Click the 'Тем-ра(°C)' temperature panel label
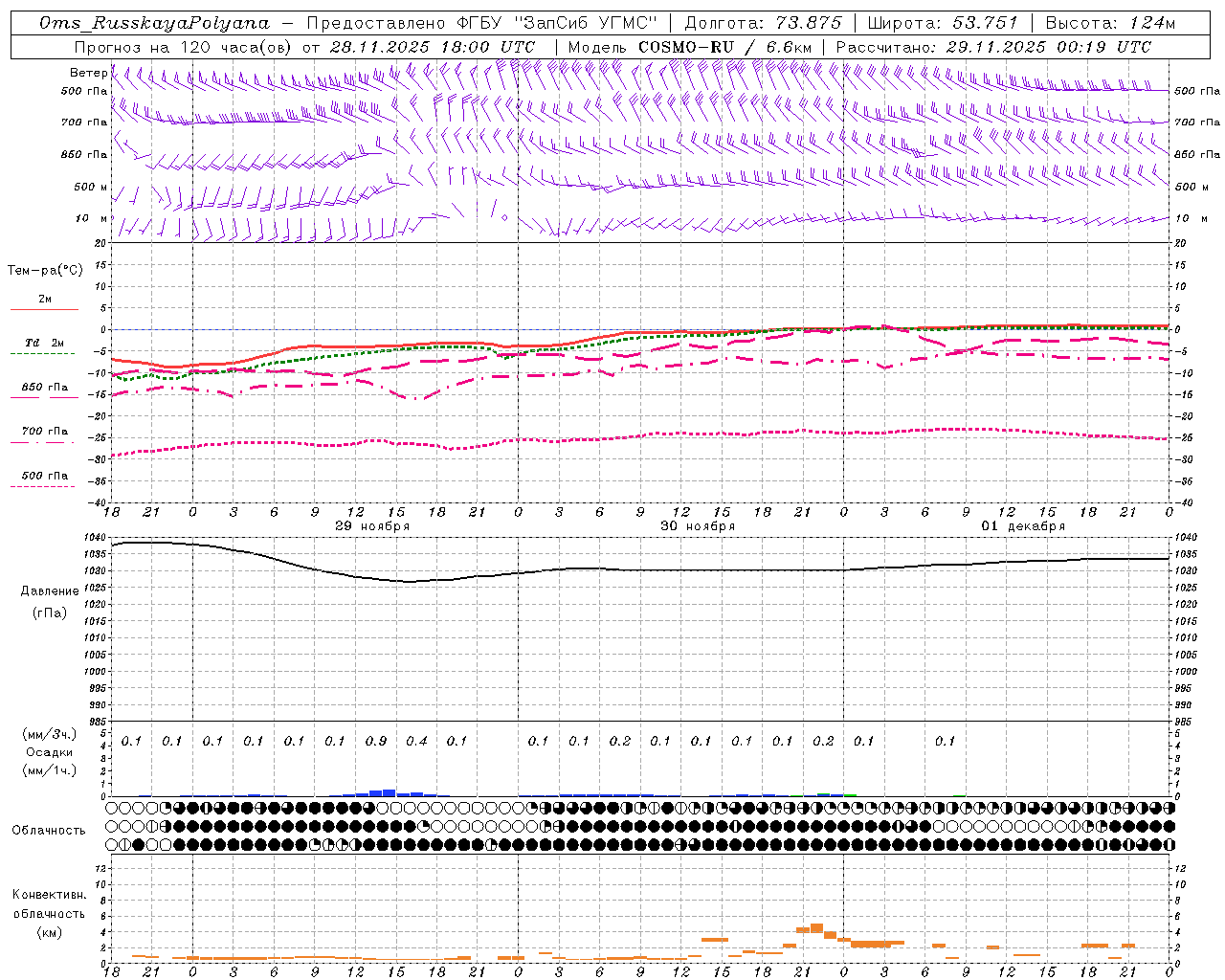The height and width of the screenshot is (980, 1225). click(x=45, y=271)
